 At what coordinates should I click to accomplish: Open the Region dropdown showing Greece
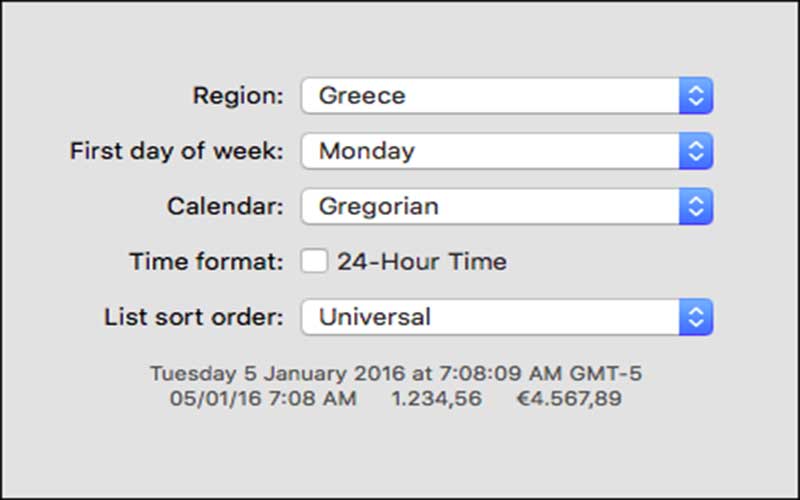pyautogui.click(x=490, y=96)
